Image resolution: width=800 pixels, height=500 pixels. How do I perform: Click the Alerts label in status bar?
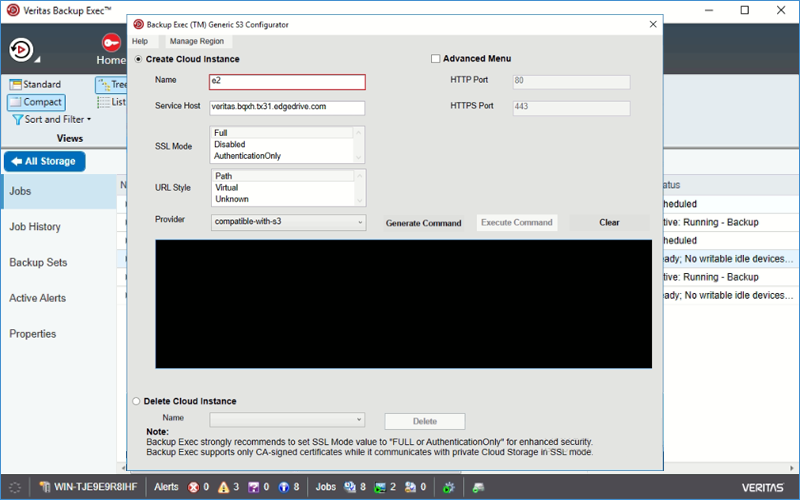(166, 487)
